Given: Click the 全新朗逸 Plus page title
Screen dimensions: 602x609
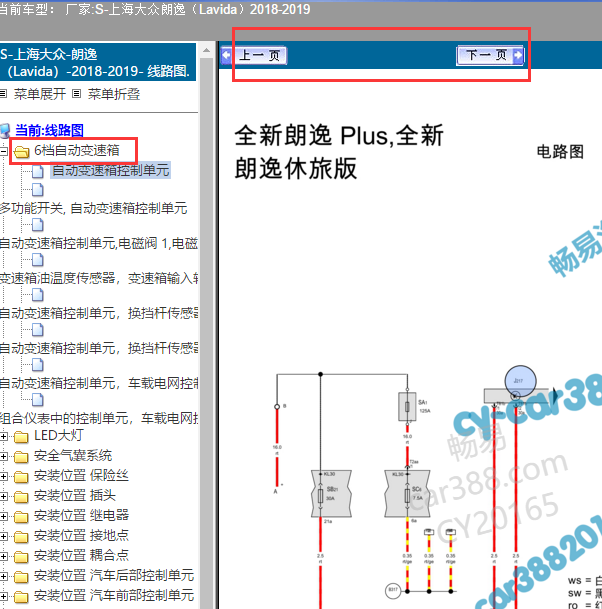Looking at the screenshot, I should click(339, 152).
